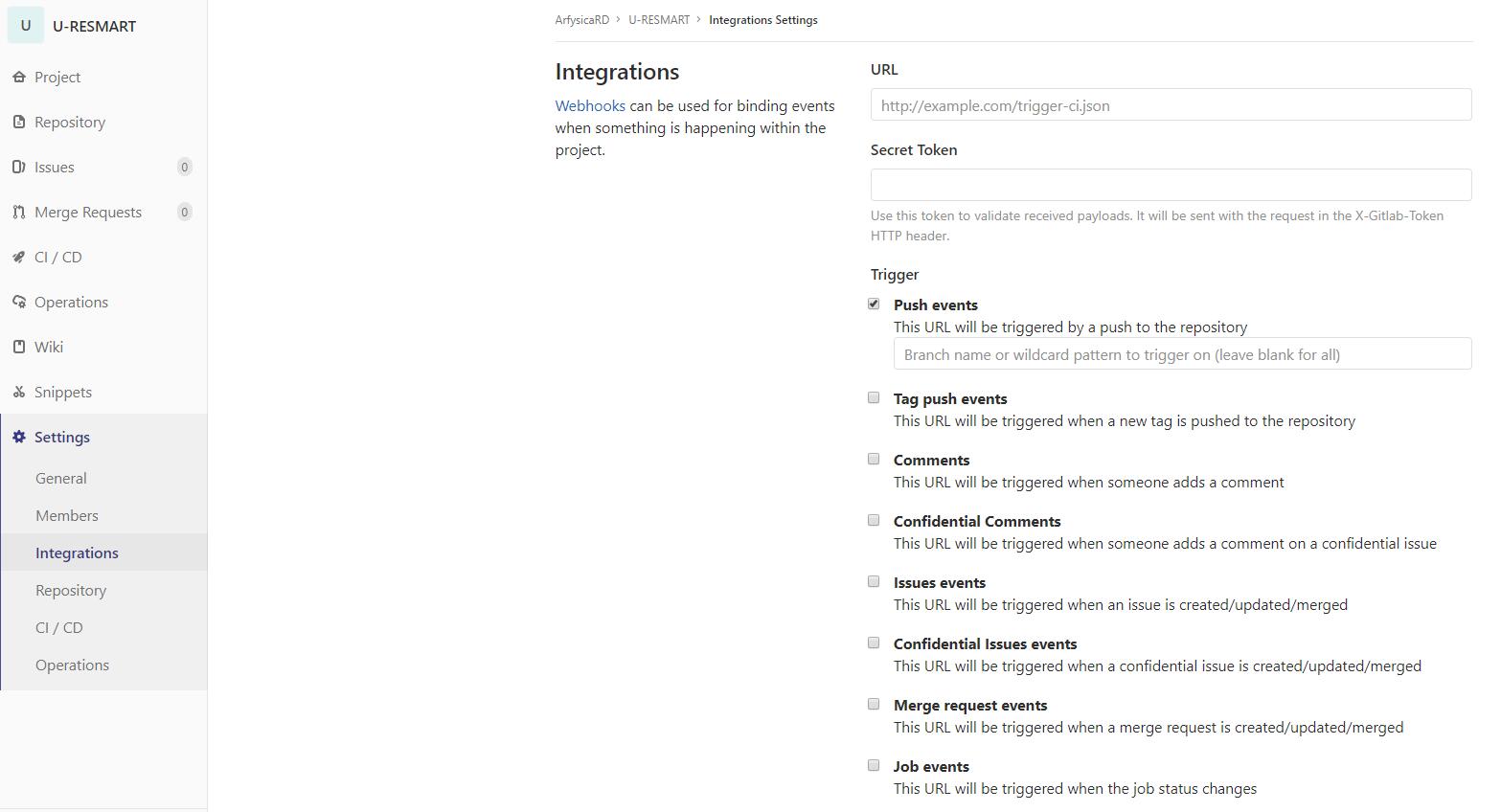Image resolution: width=1501 pixels, height=812 pixels.
Task: Click the Wiki book icon
Action: 19,348
